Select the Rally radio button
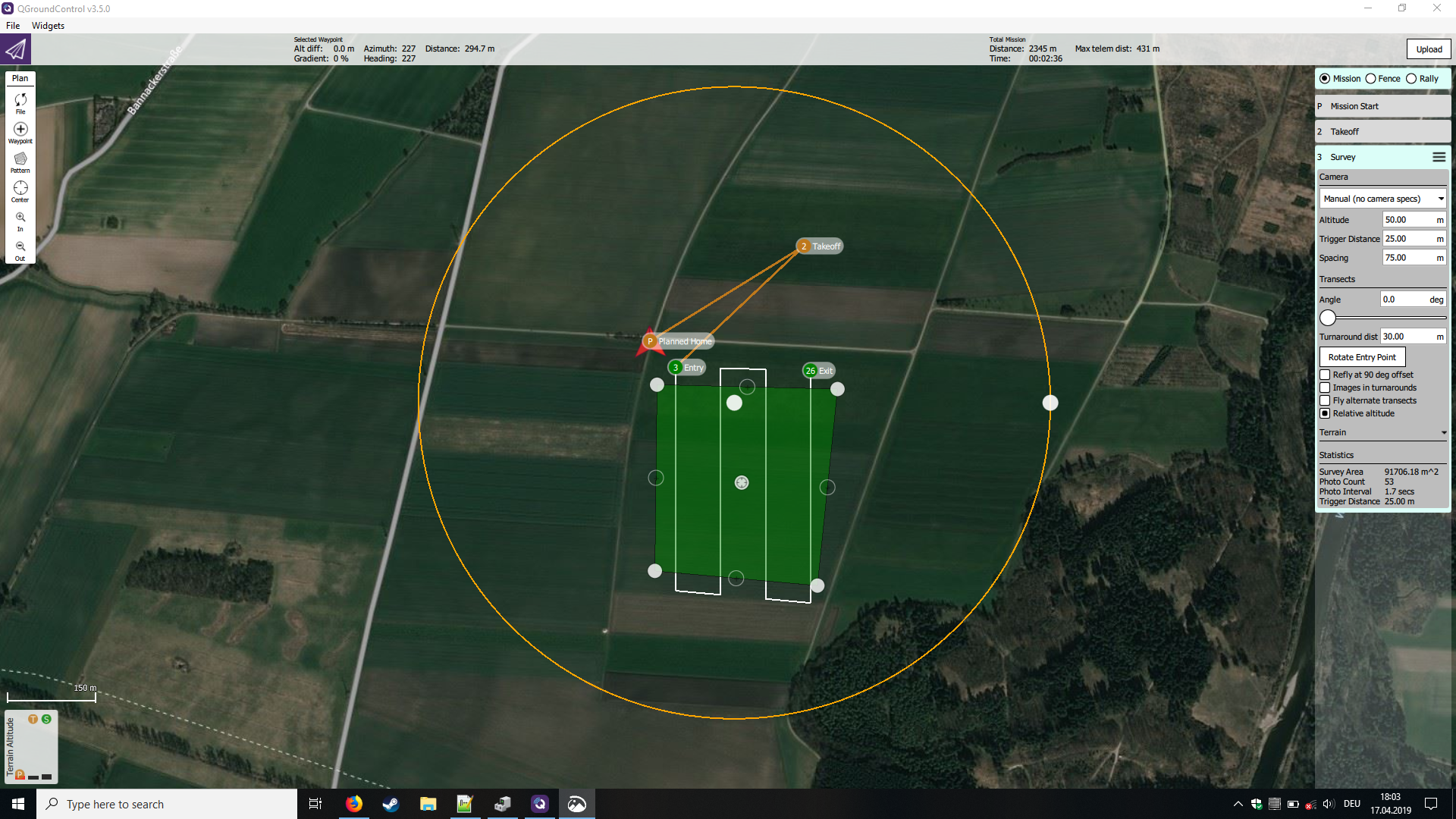Image resolution: width=1456 pixels, height=819 pixels. (1411, 79)
